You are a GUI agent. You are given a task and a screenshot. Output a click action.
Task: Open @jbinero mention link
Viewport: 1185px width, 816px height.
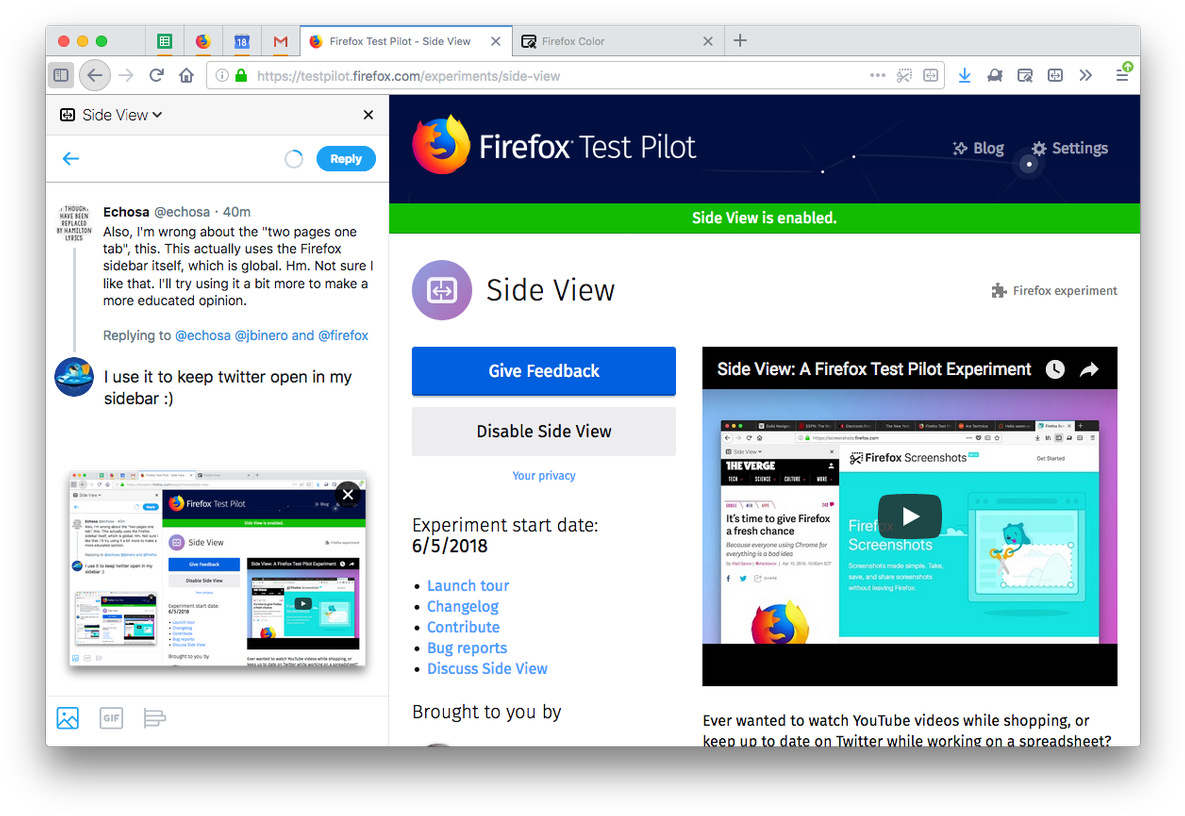click(x=261, y=335)
